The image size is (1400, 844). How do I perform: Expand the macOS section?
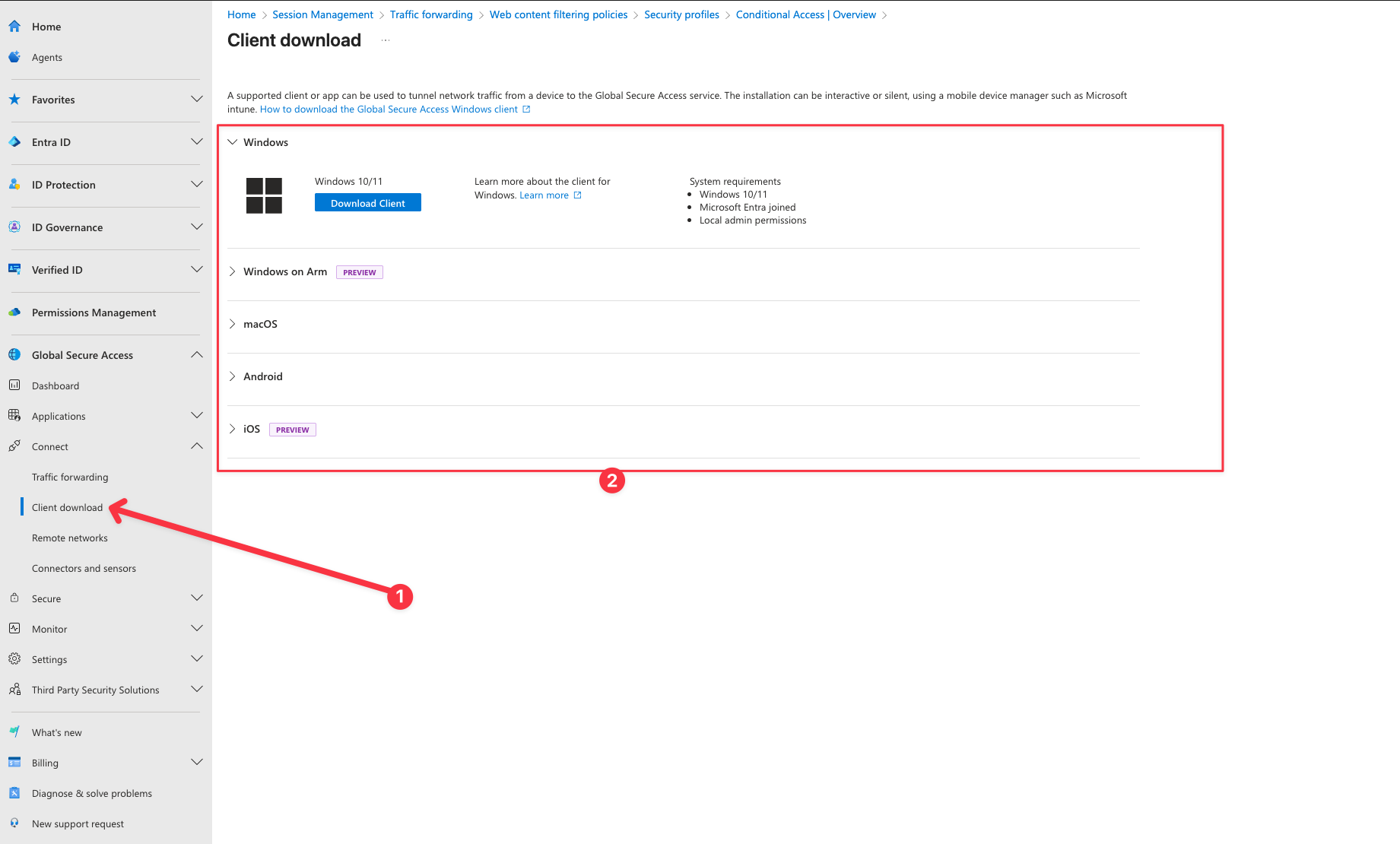233,324
